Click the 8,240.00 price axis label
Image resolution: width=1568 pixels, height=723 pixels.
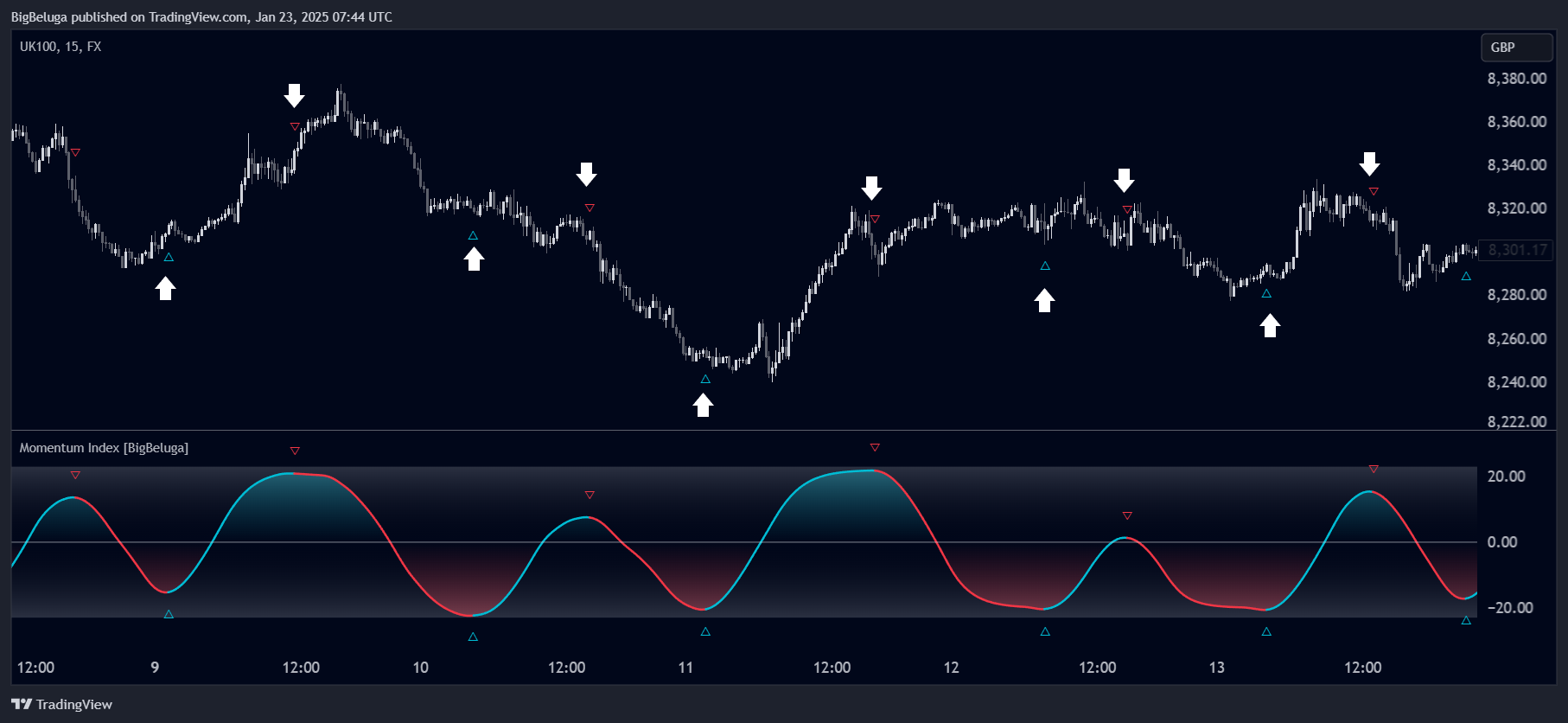coord(1517,382)
